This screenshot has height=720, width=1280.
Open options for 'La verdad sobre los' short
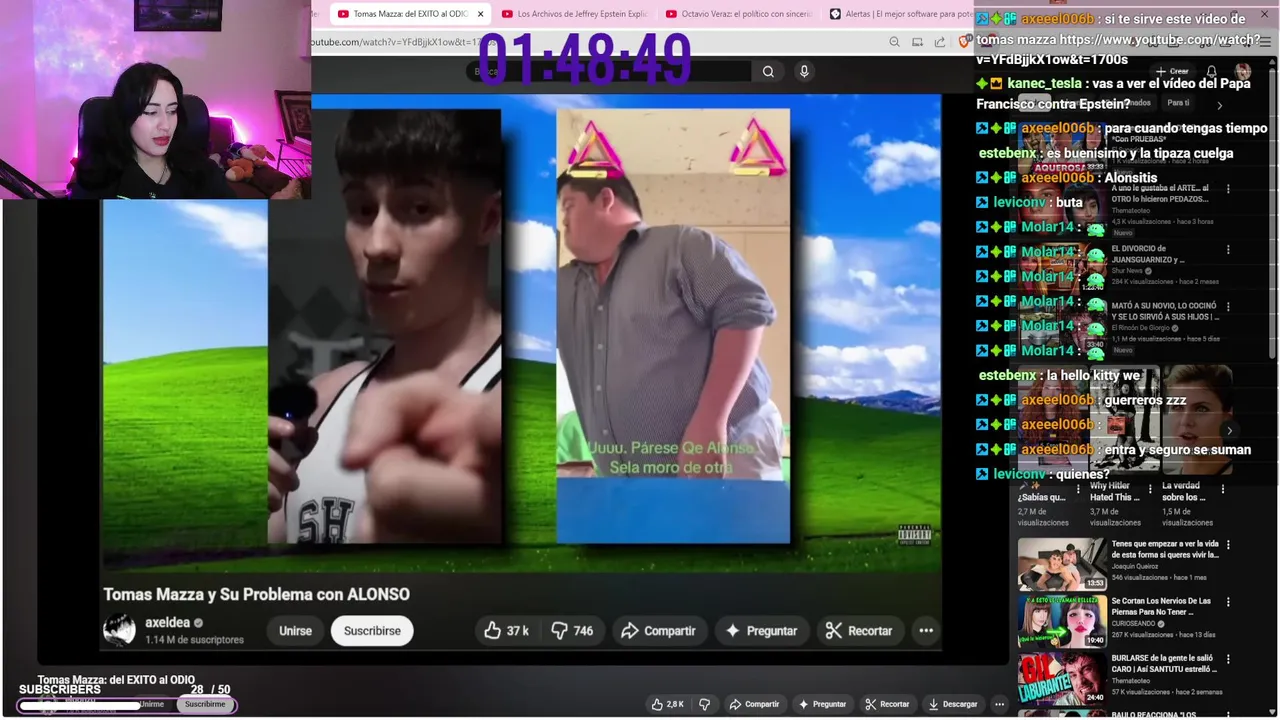[x=1222, y=489]
